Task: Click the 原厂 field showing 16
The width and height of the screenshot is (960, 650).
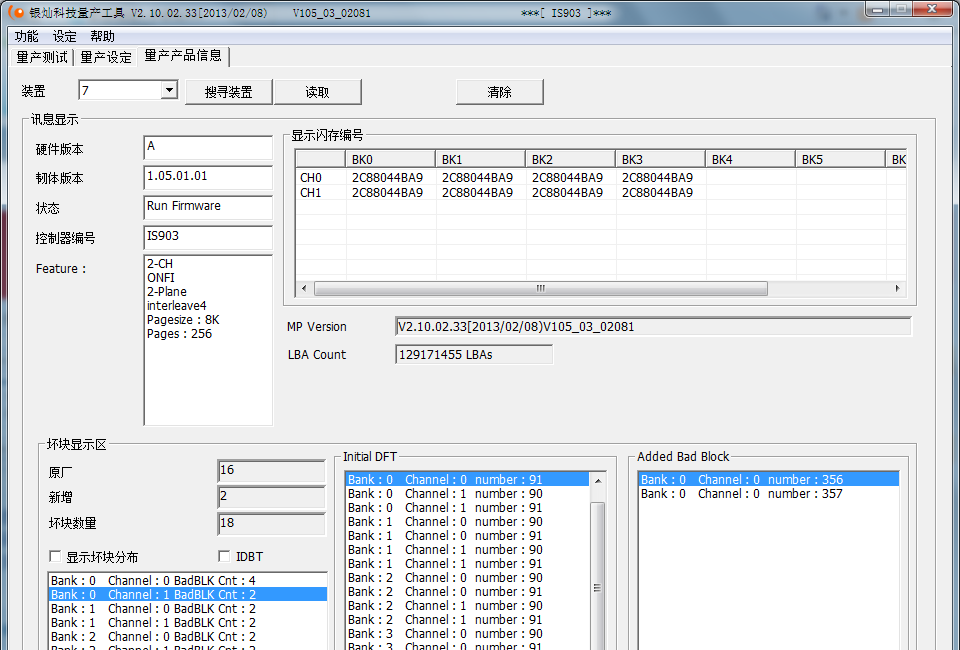Action: [x=271, y=471]
